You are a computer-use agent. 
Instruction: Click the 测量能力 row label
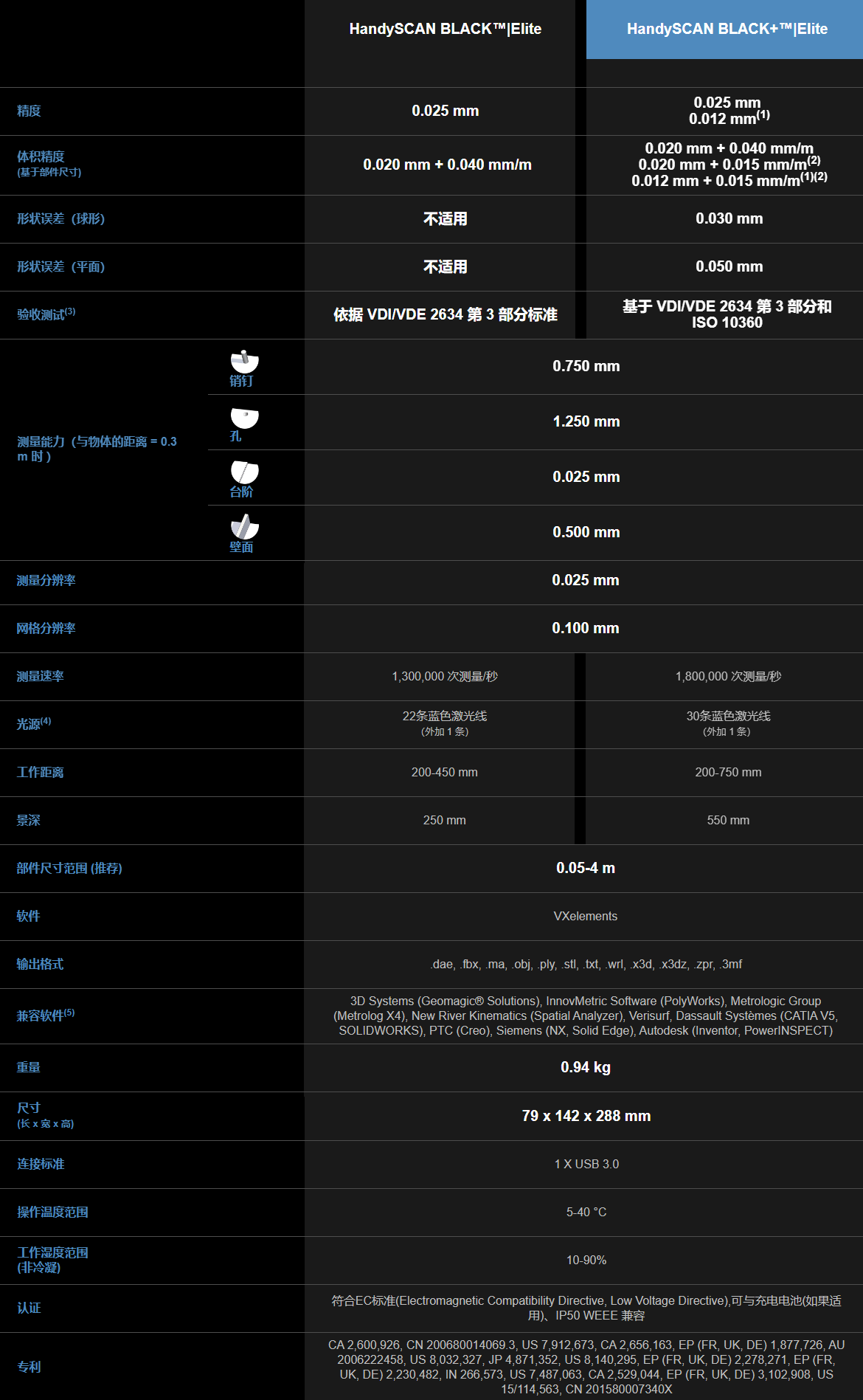[97, 449]
